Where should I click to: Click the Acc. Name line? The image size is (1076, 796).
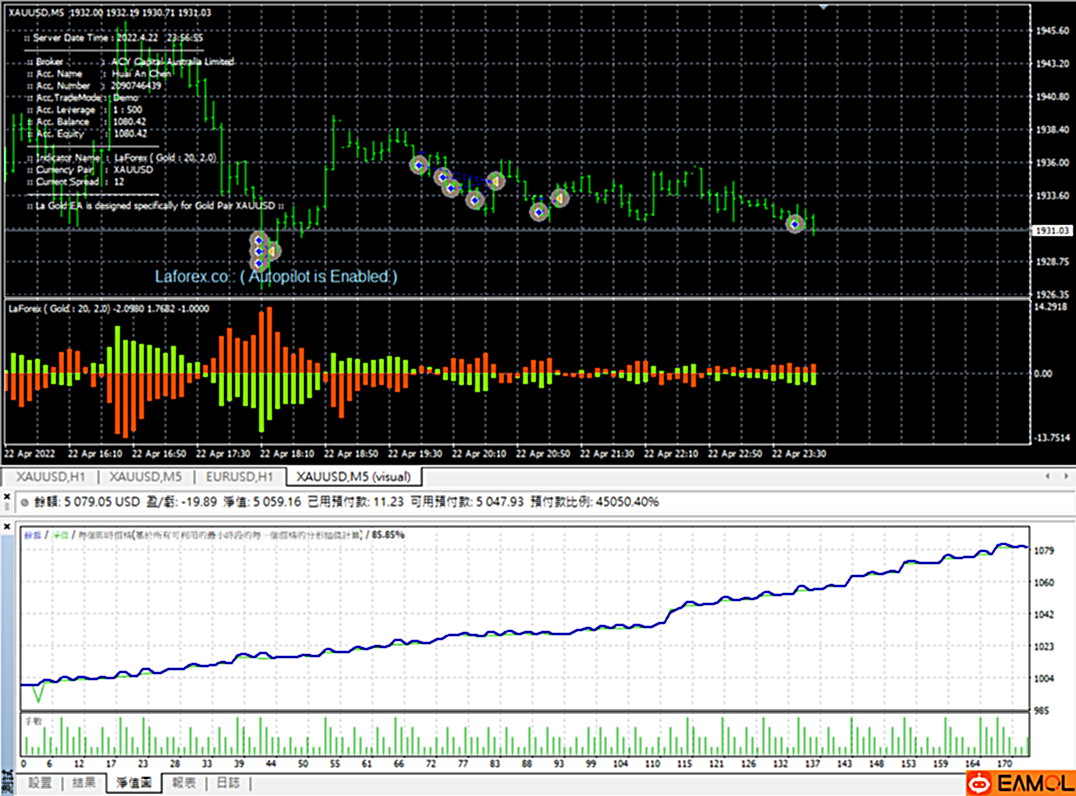pyautogui.click(x=99, y=73)
